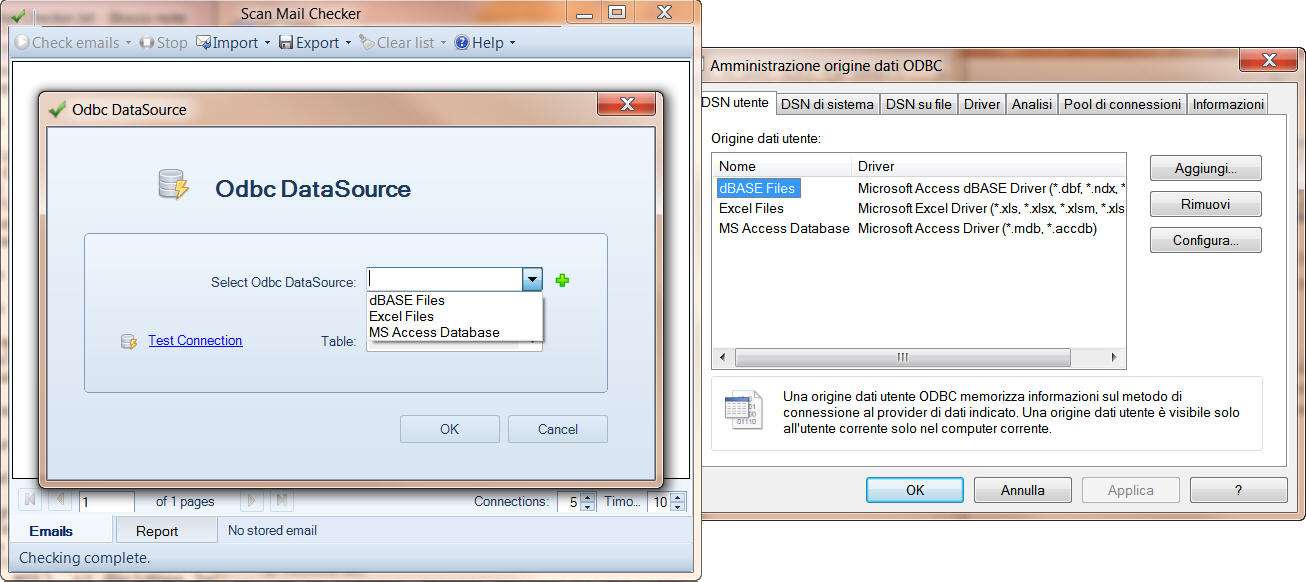The image size is (1306, 582).
Task: Open the Help menu in Scan Mail Checker
Action: [484, 43]
